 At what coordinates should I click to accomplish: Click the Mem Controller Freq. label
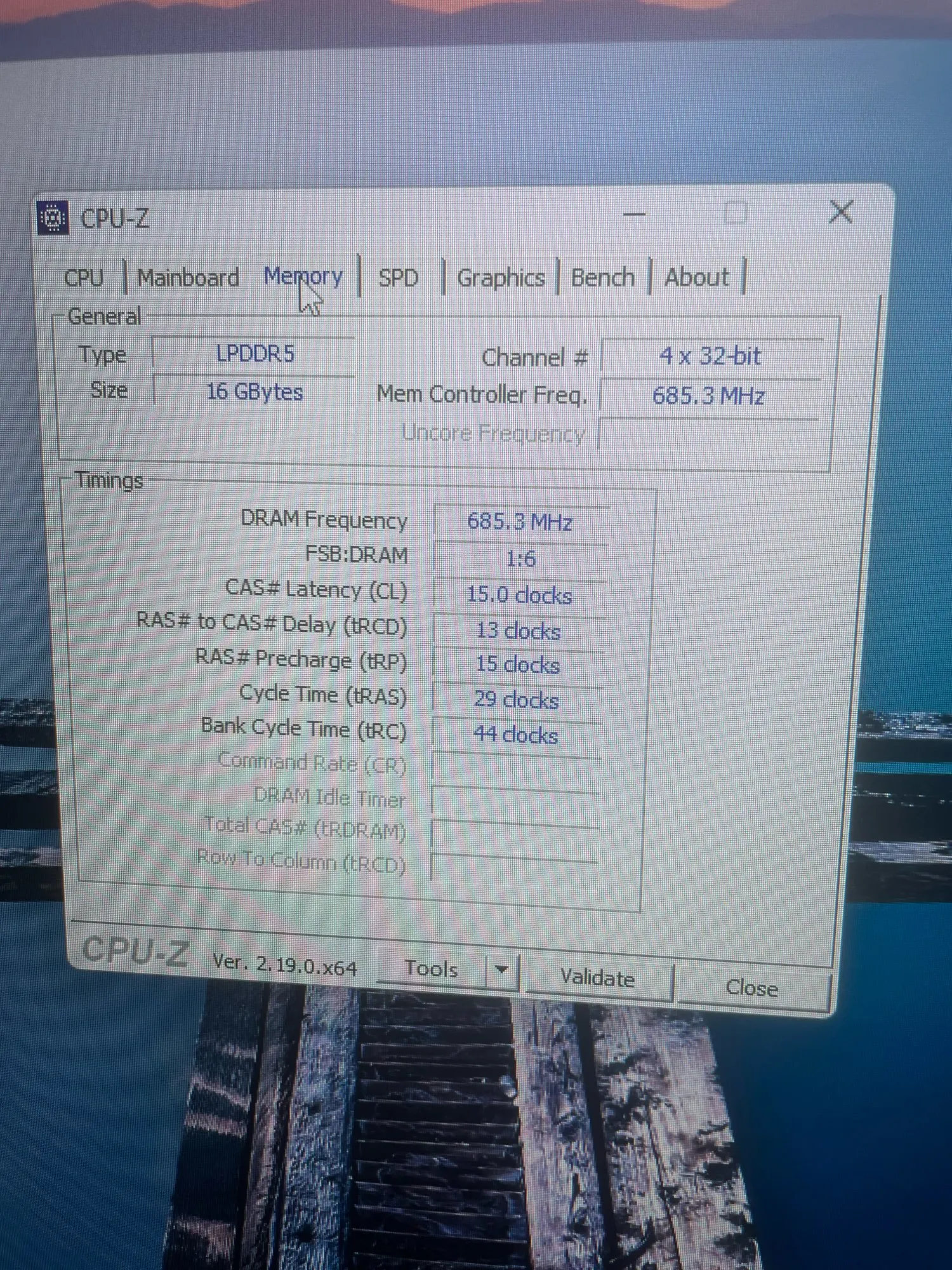click(x=482, y=394)
